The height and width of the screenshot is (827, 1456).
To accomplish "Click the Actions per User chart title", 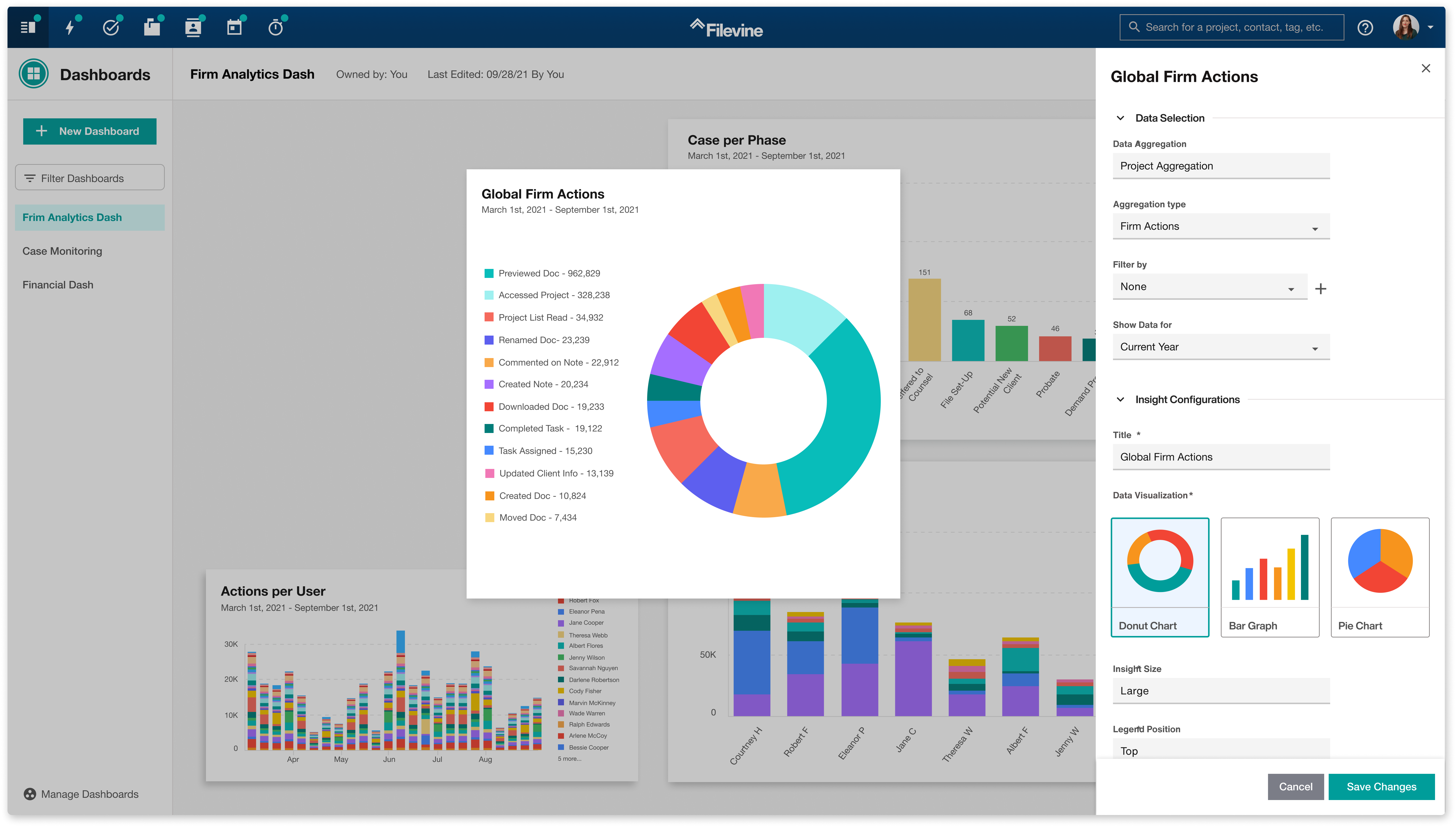I will tap(273, 591).
